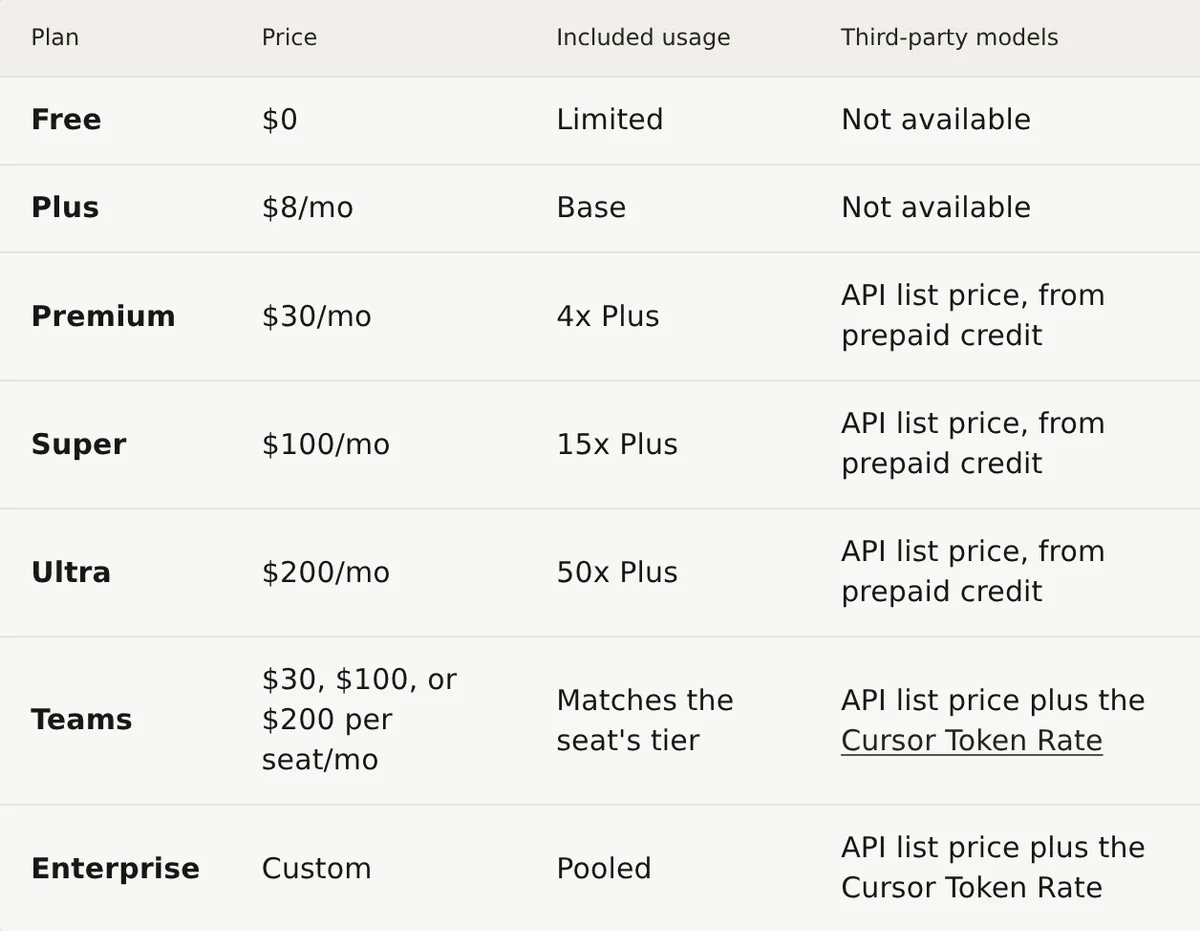Click the $100/mo price cell
The image size is (1200, 931).
pyautogui.click(x=326, y=444)
